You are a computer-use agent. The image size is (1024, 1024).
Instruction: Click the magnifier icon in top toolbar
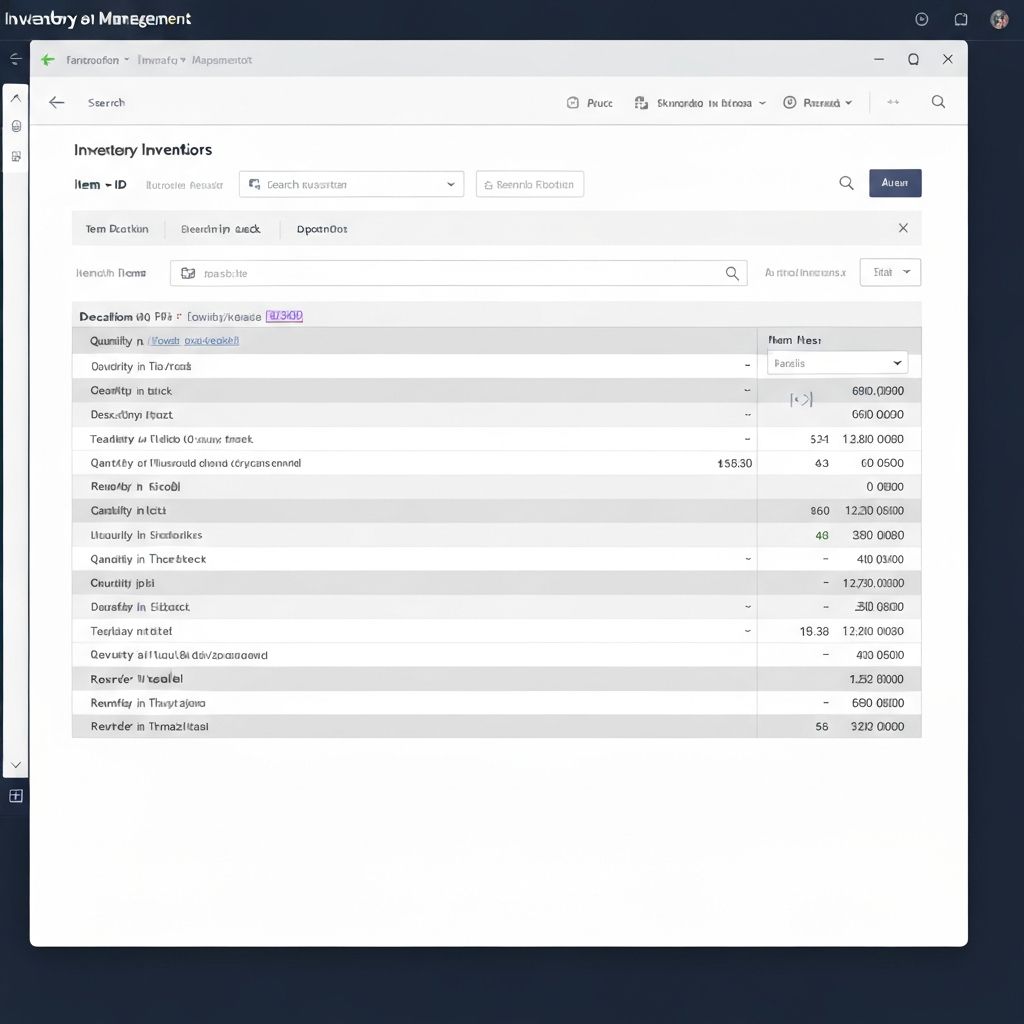938,102
